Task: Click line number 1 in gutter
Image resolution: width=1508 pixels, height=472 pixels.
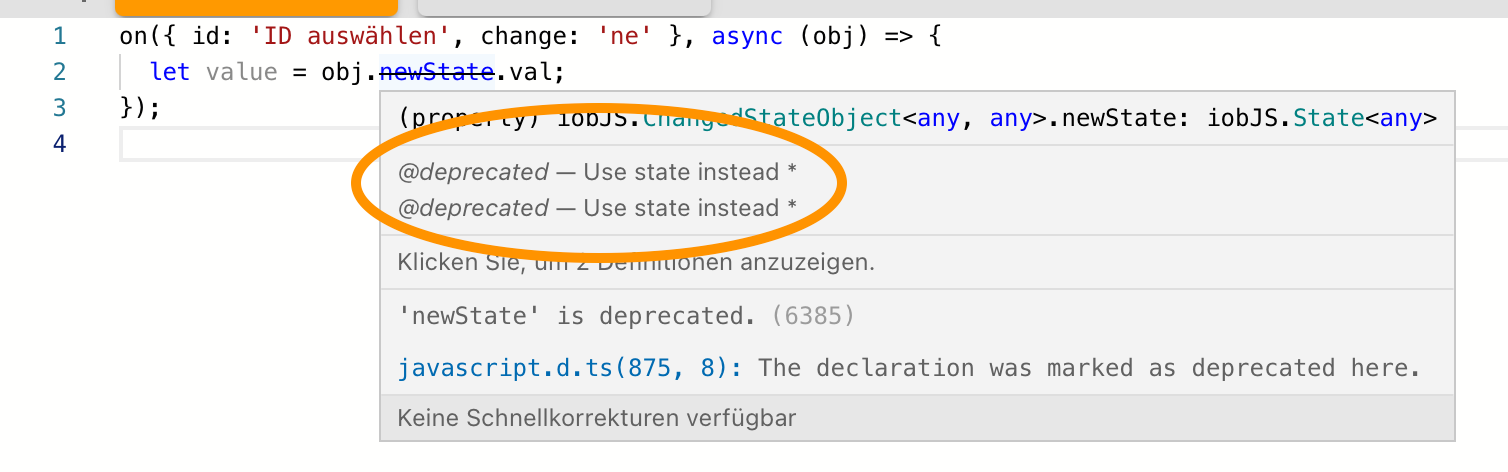Action: coord(59,37)
